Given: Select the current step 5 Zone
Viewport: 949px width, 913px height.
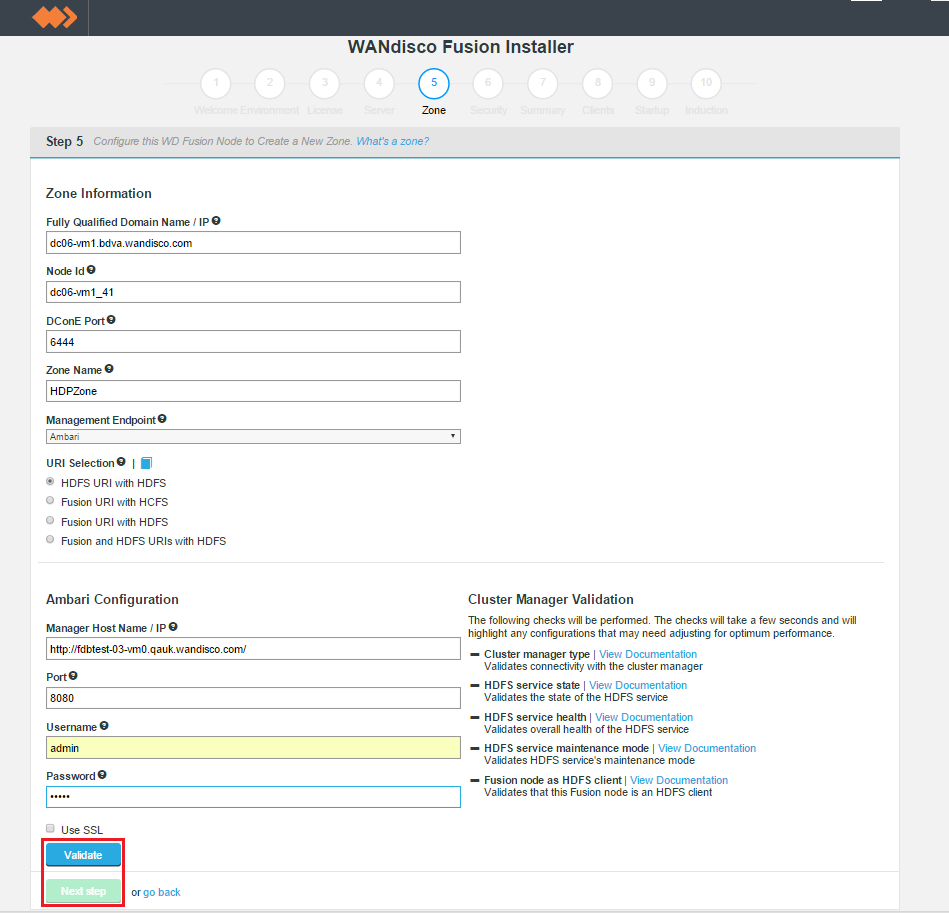Looking at the screenshot, I should click(x=433, y=83).
